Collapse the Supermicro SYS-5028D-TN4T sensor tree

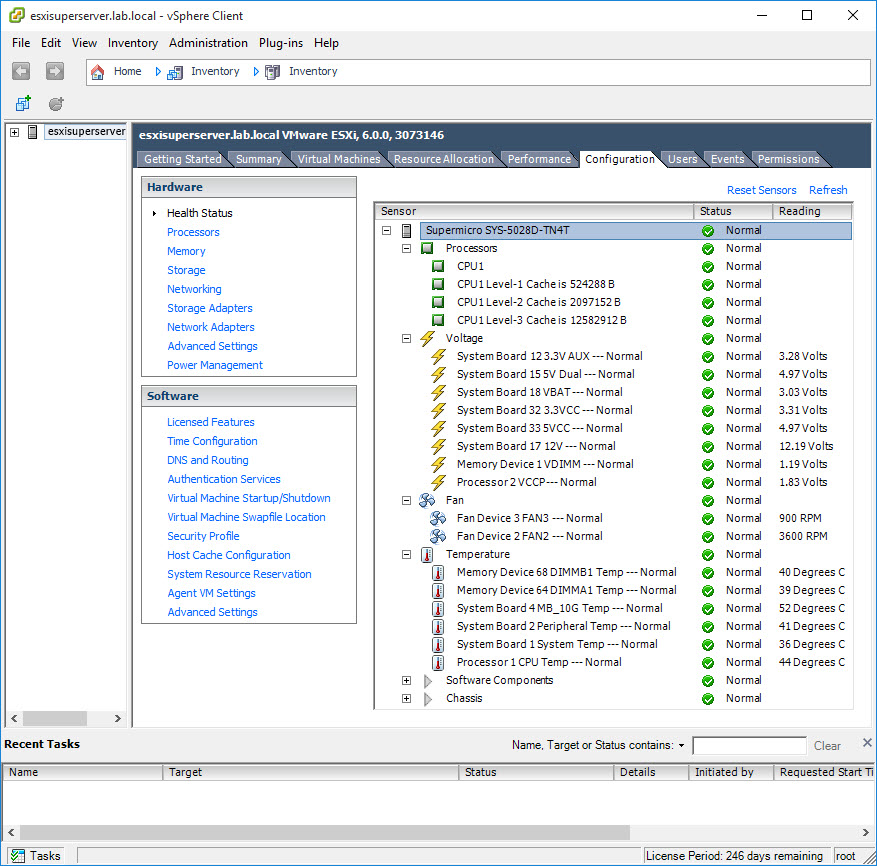point(386,230)
